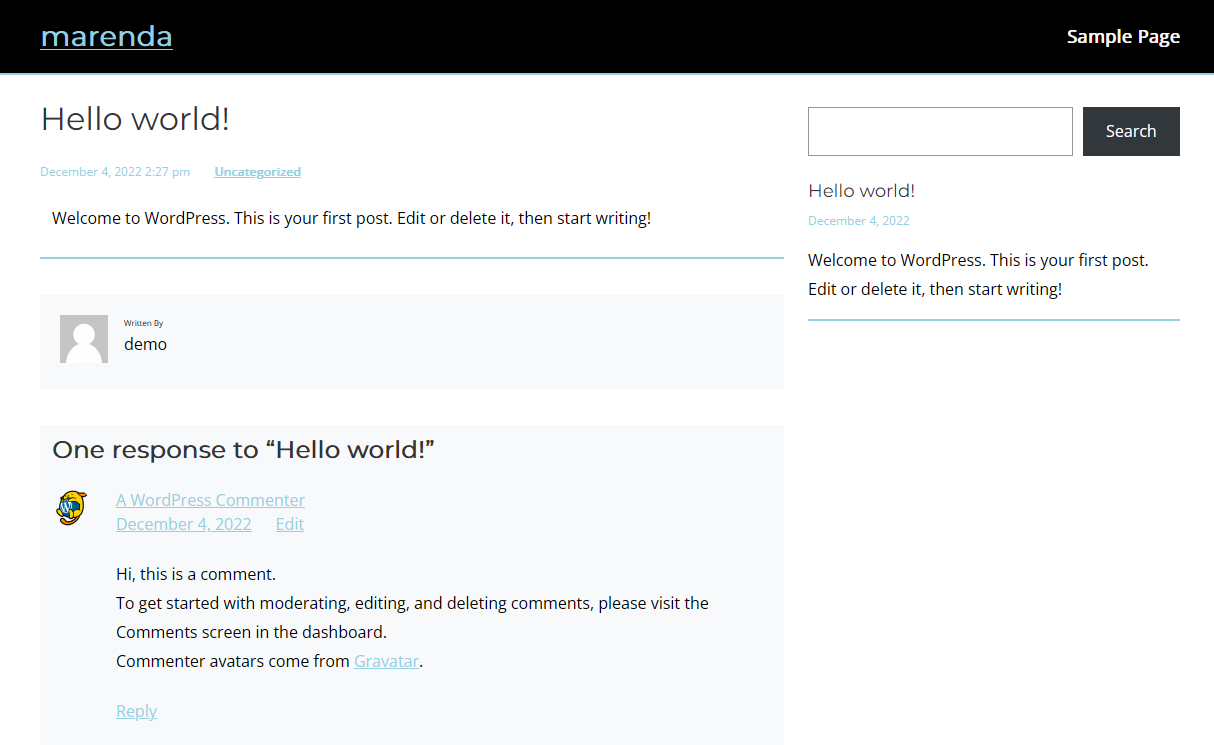1214x745 pixels.
Task: Click the sidebar Welcome to WordPress excerpt
Action: [978, 275]
